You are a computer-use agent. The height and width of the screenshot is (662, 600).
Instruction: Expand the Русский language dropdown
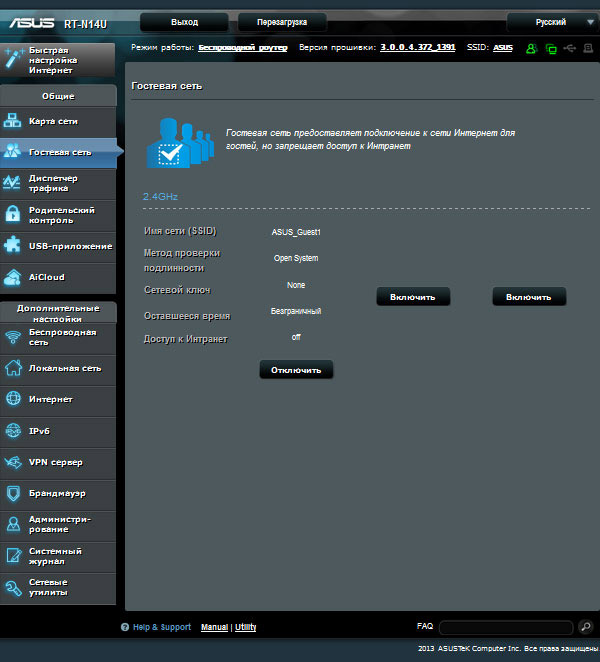point(551,21)
